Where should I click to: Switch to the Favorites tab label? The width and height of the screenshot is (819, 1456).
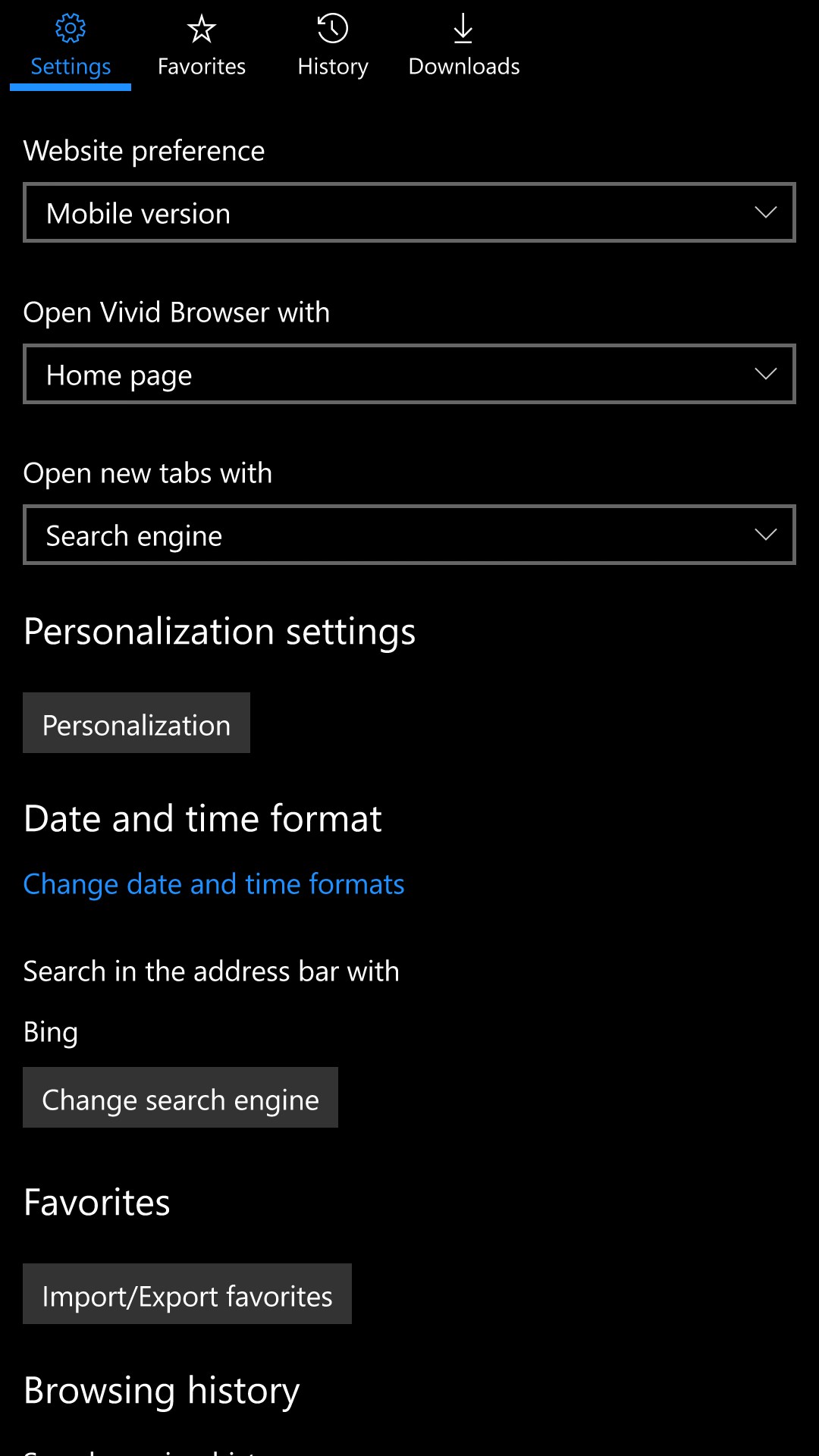pos(202,67)
